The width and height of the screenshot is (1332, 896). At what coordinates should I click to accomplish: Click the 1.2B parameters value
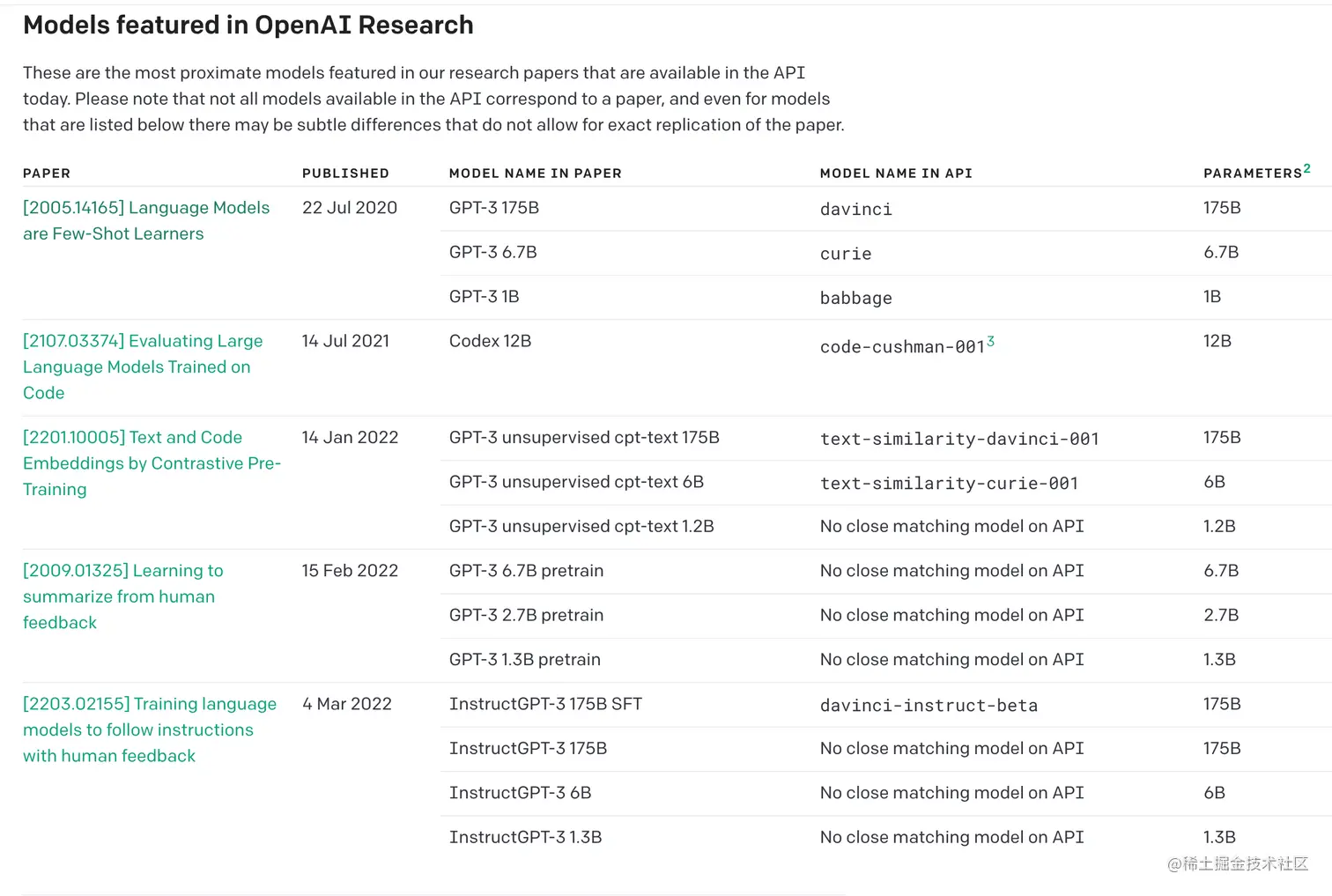point(1219,527)
